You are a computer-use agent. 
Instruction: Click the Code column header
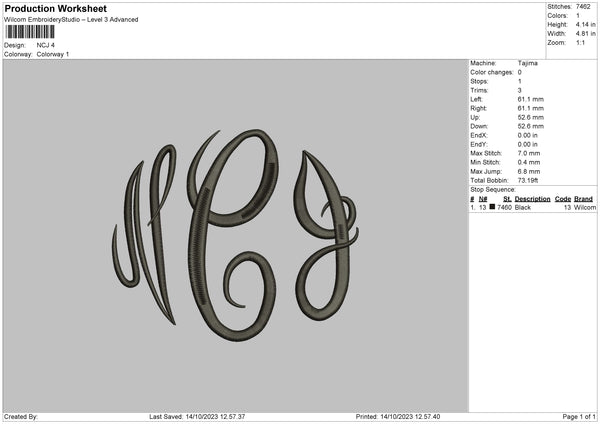click(x=563, y=199)
